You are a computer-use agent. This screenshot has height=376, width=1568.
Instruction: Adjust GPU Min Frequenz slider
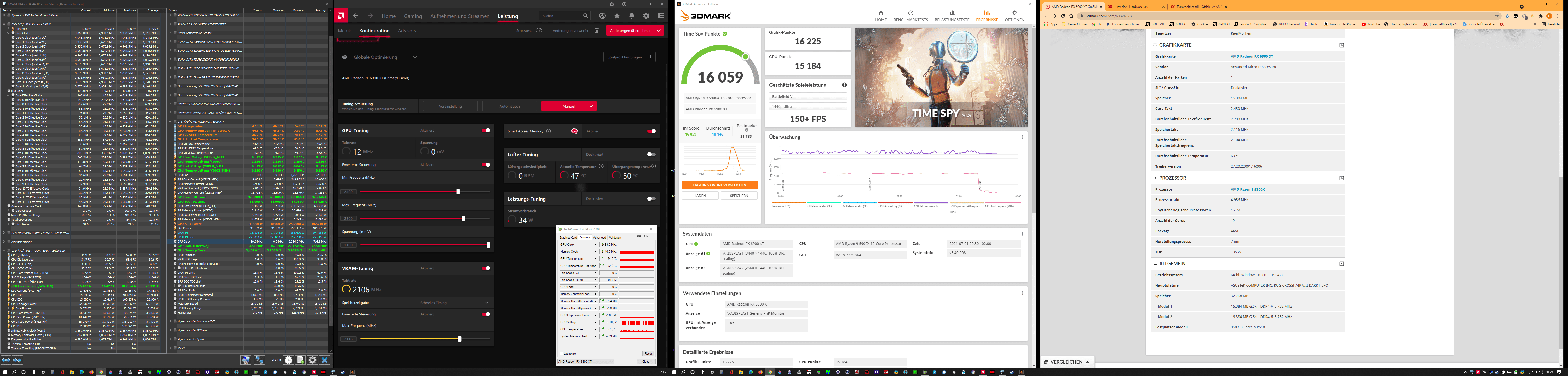pyautogui.click(x=458, y=192)
